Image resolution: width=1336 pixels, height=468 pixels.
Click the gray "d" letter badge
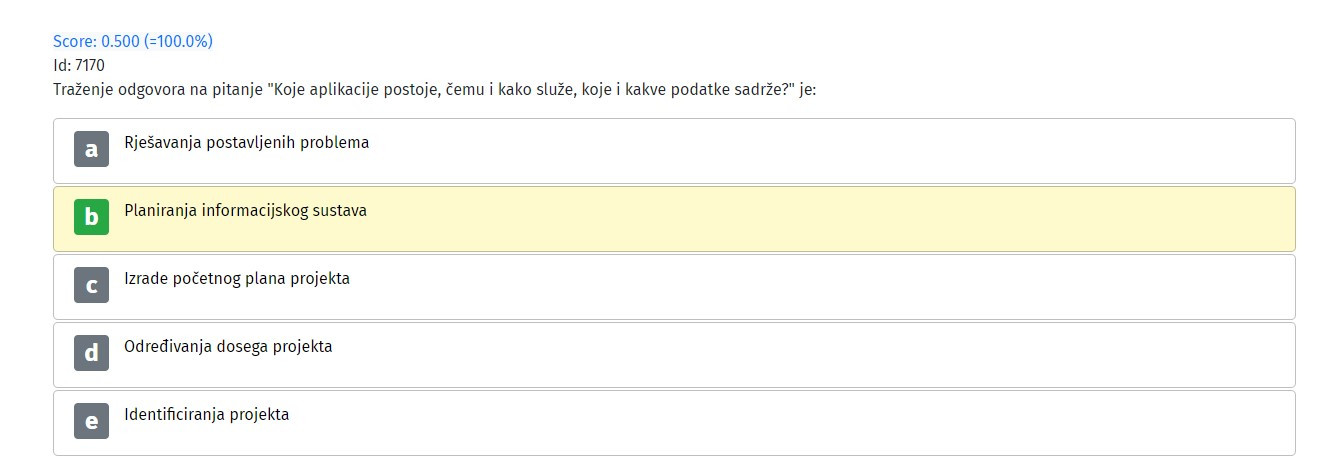tap(91, 353)
